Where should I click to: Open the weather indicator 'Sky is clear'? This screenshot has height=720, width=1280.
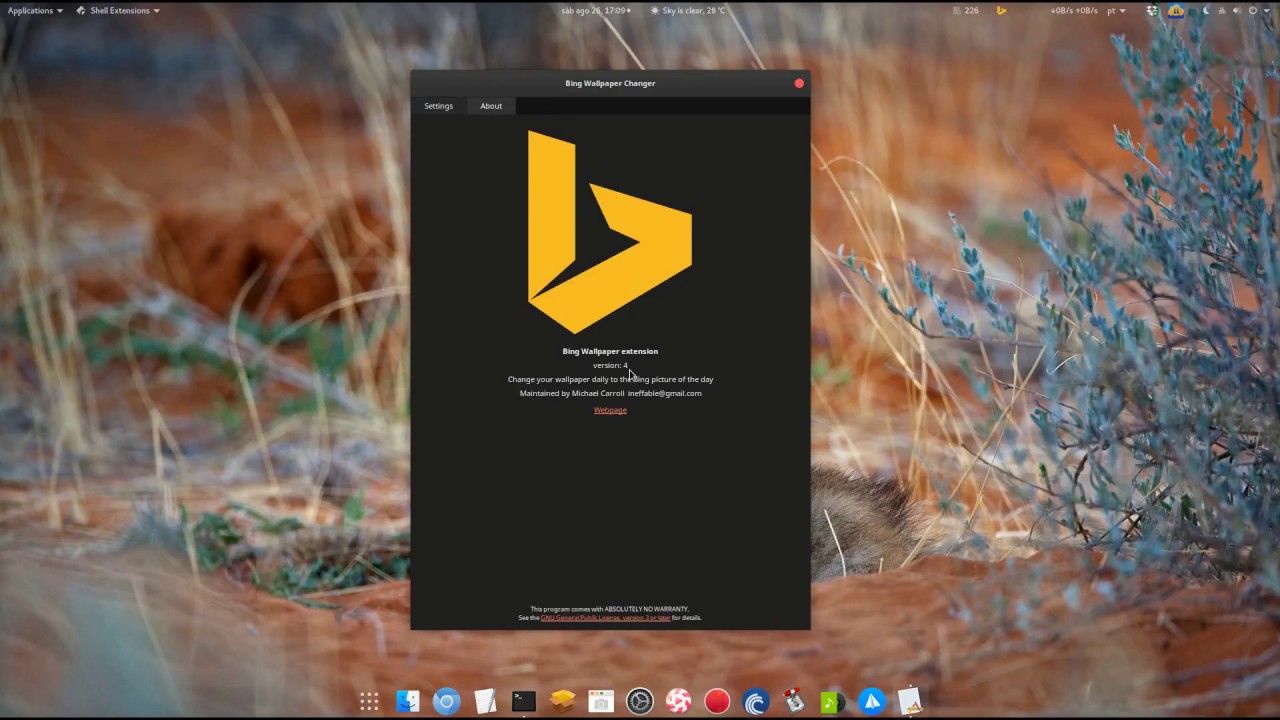coord(688,10)
